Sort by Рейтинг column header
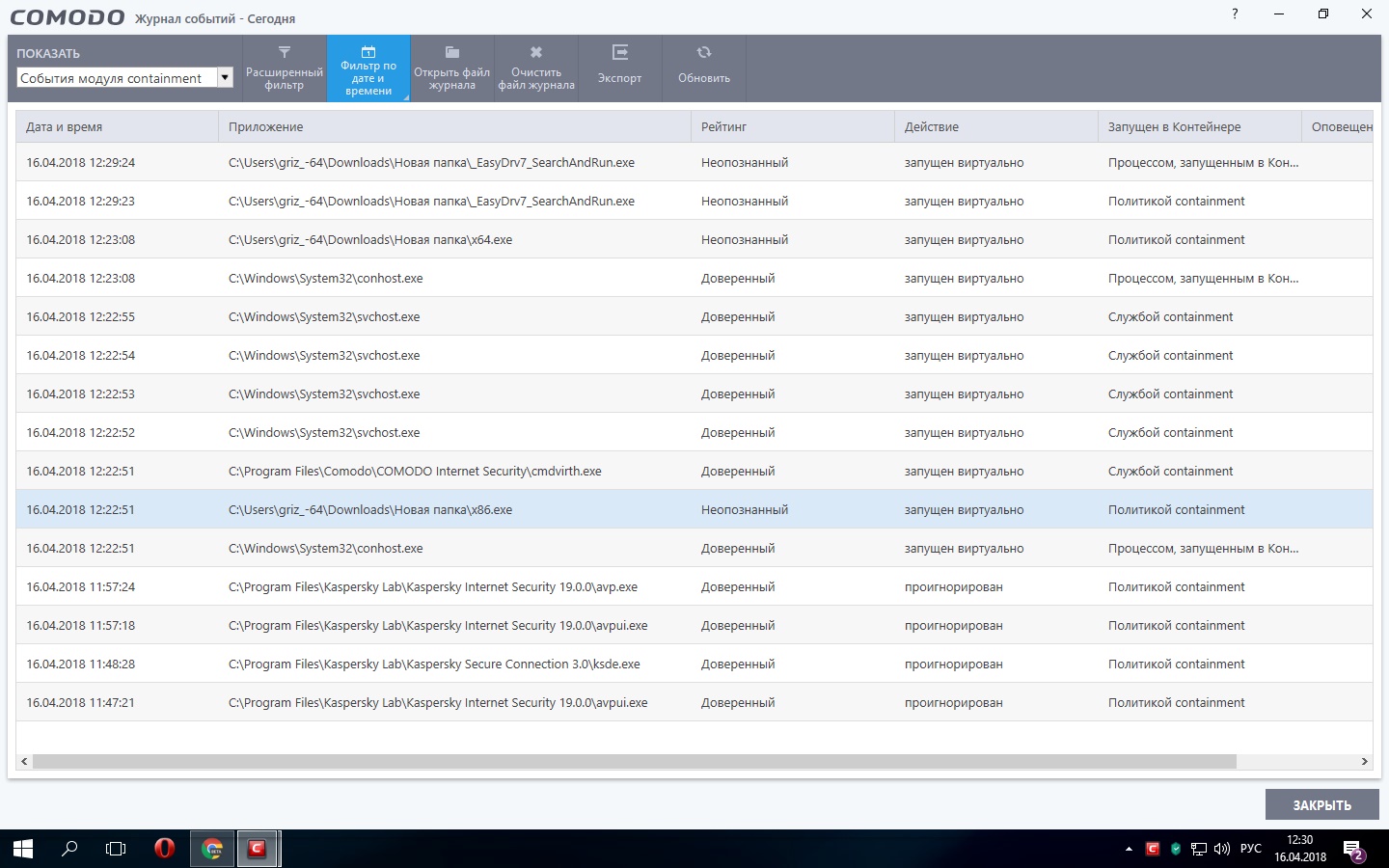This screenshot has height=868, width=1389. pos(791,126)
